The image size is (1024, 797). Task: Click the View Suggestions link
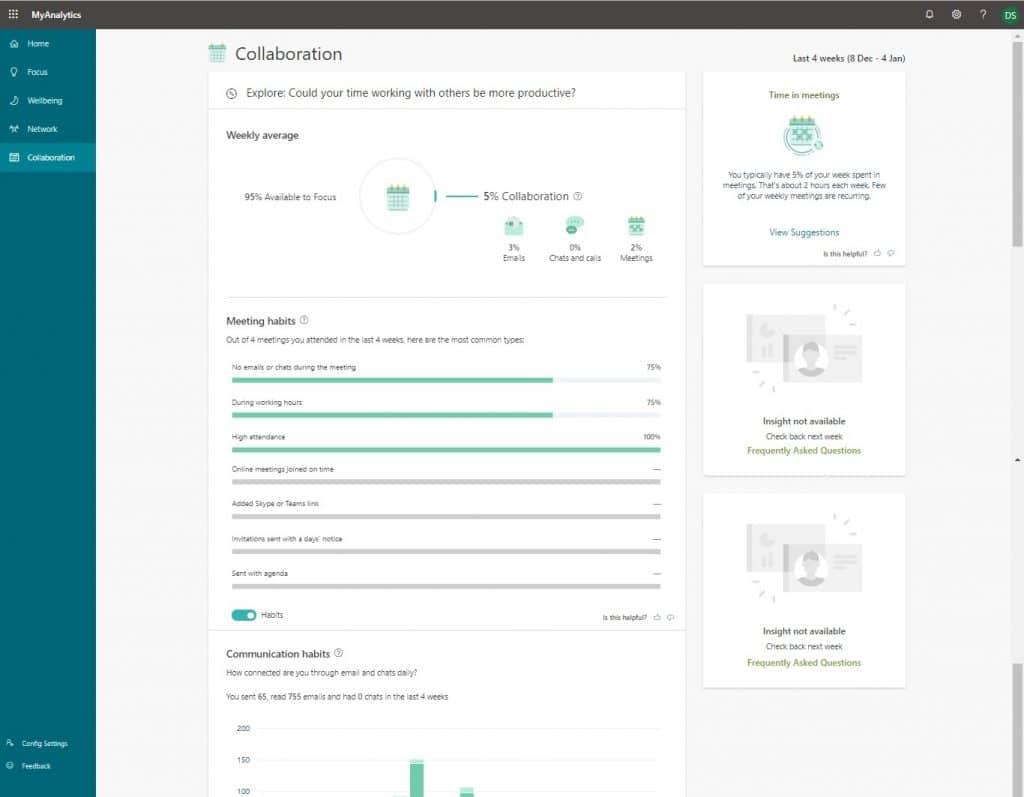(804, 232)
